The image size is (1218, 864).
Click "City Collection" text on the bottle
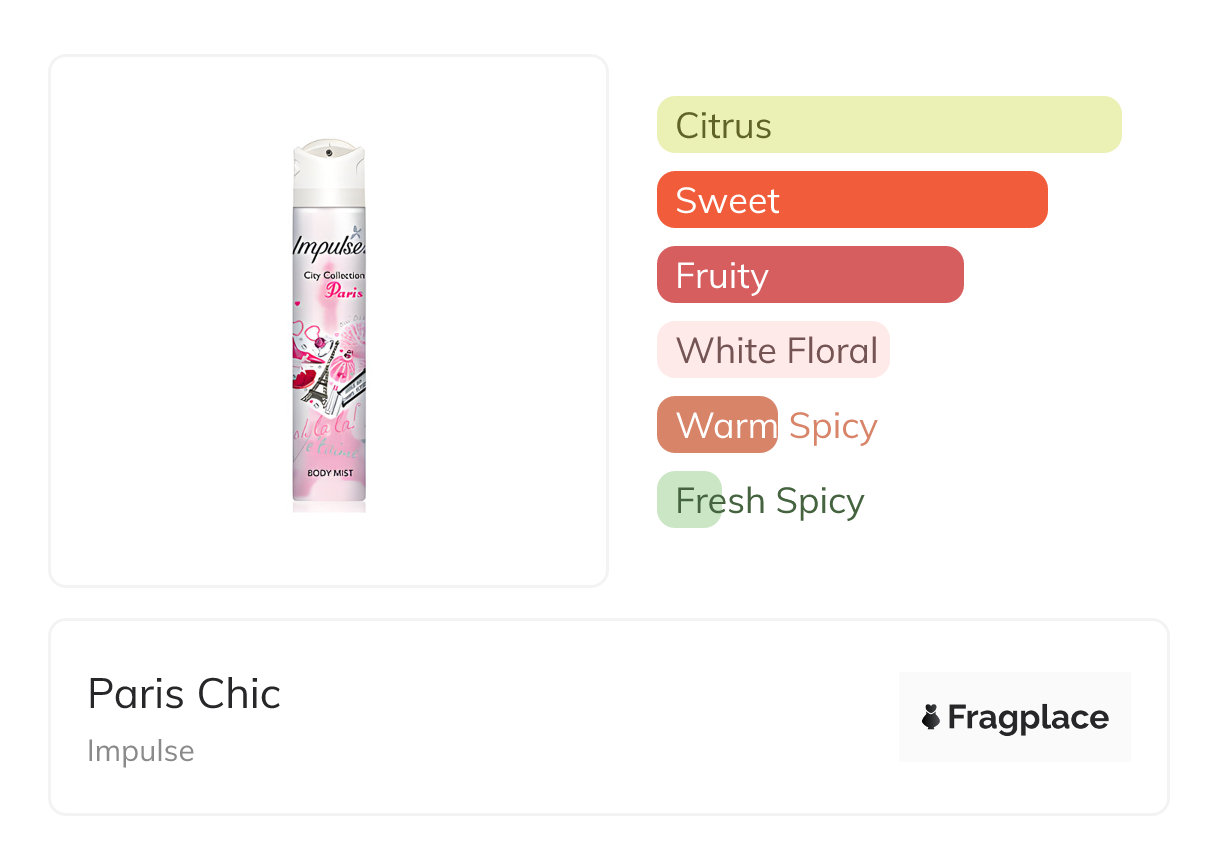(x=334, y=275)
